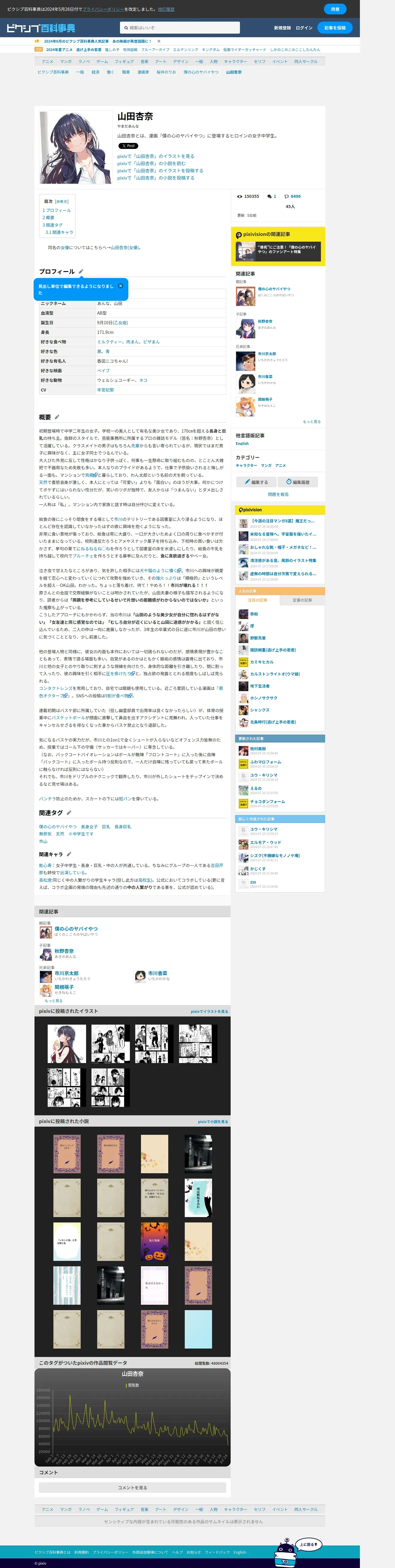This screenshot has width=395, height=1568.
Task: Switch to 注目の記事 tab
Action: click(x=258, y=600)
